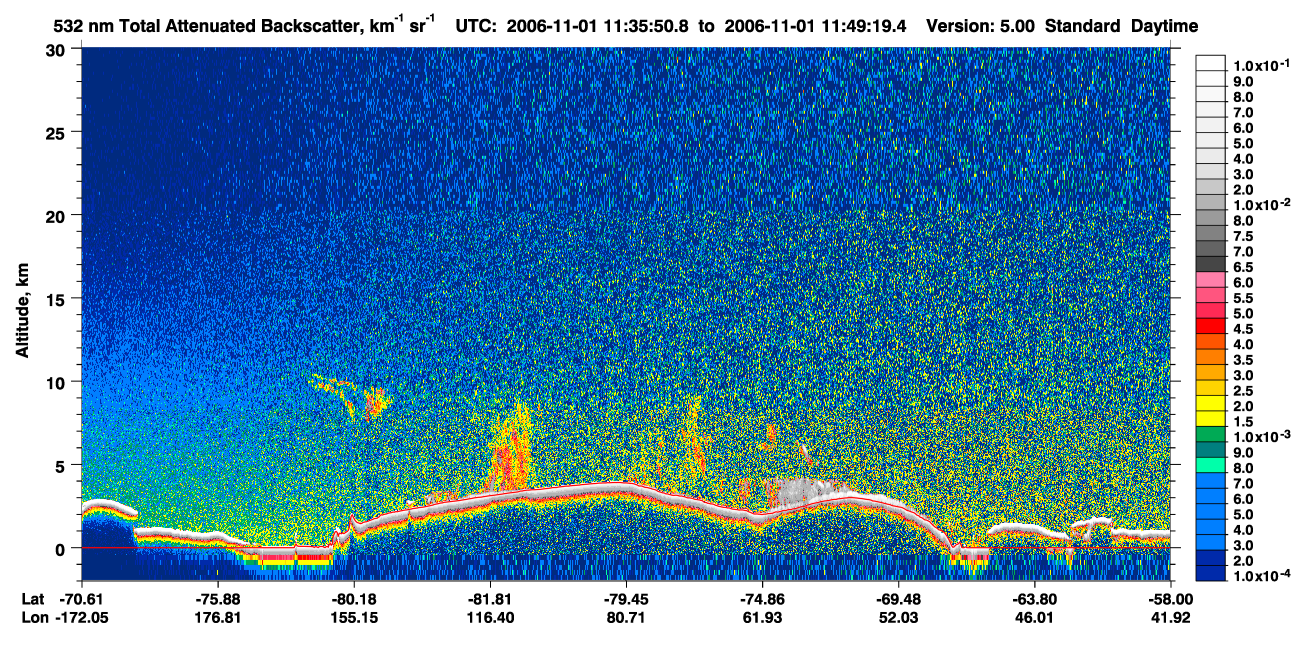1300x667 pixels.
Task: Click the word 'Standard' in the header
Action: 1081,26
